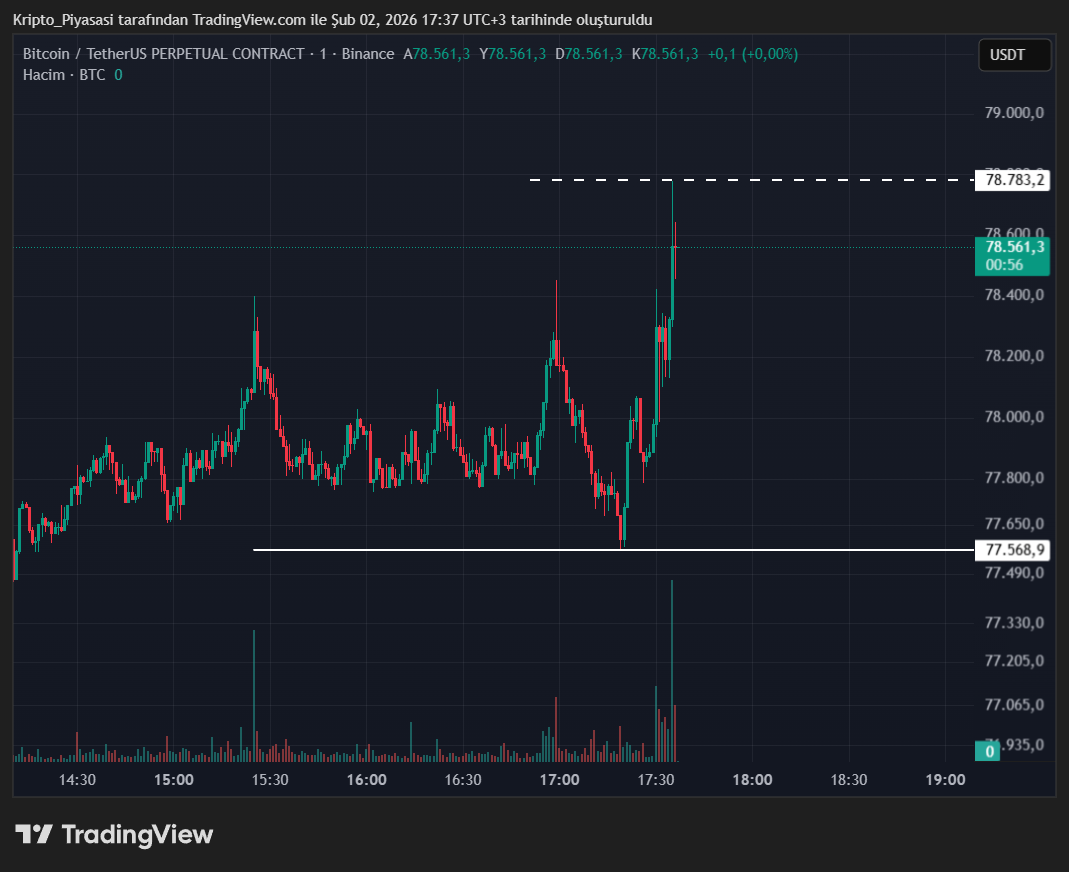Select the Hacim · BTC volume indicator label
Screen dimensions: 1069x872
[64, 75]
